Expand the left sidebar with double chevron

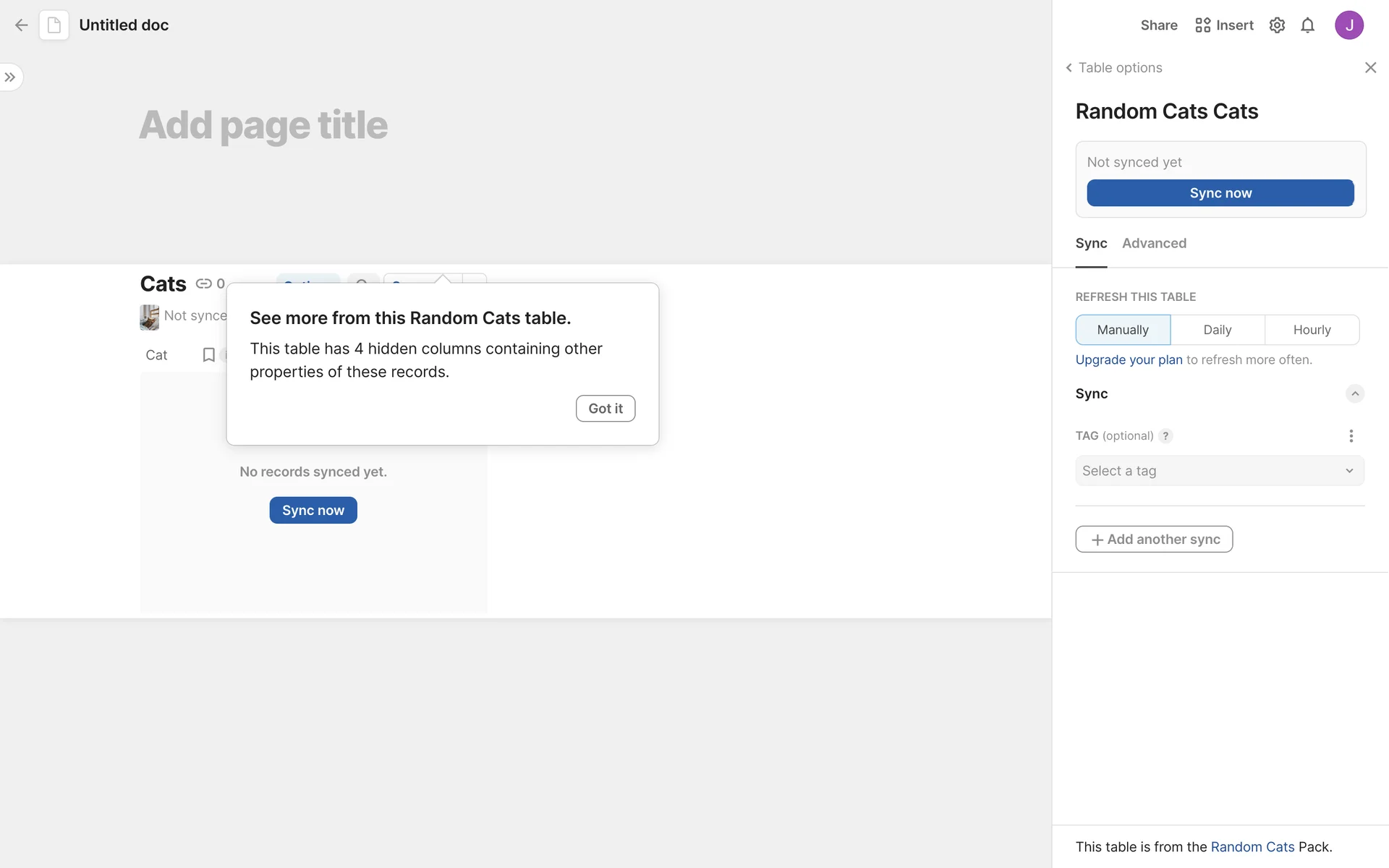[10, 77]
